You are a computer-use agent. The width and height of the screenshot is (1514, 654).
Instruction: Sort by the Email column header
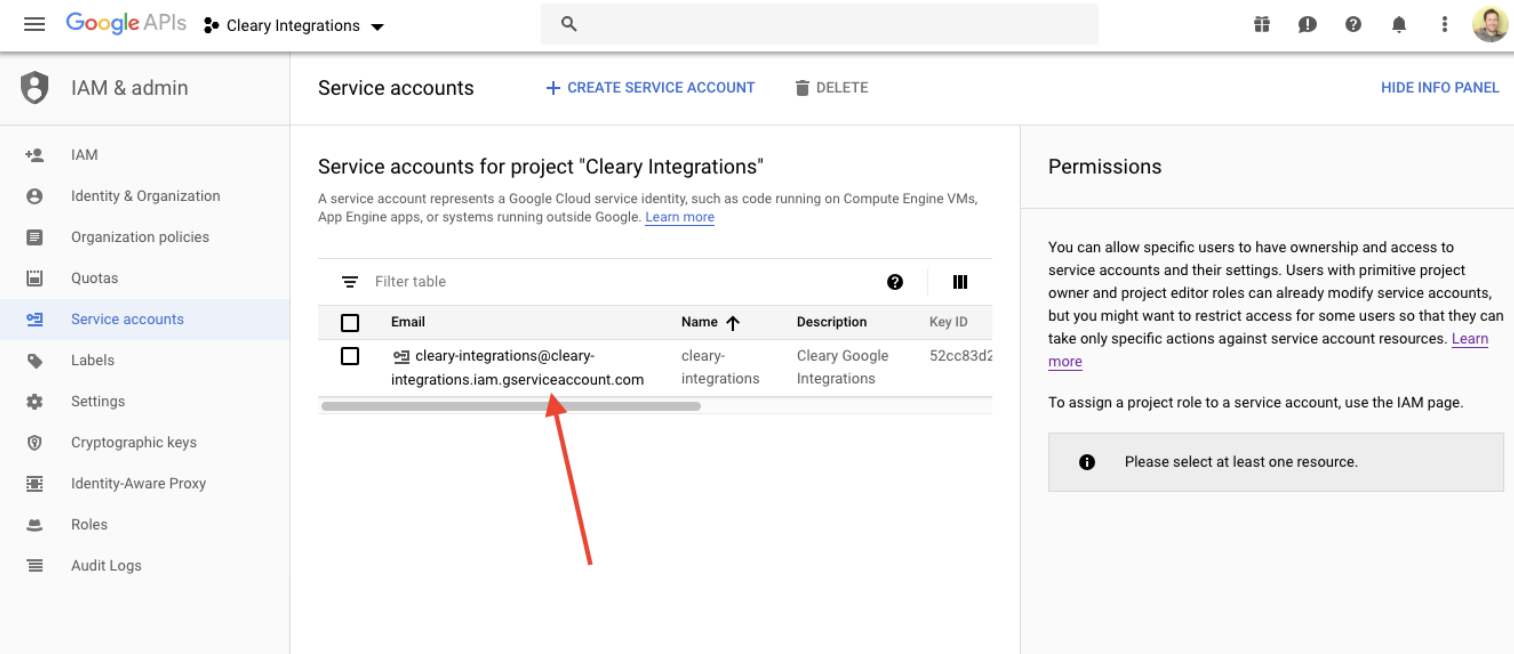click(x=408, y=322)
